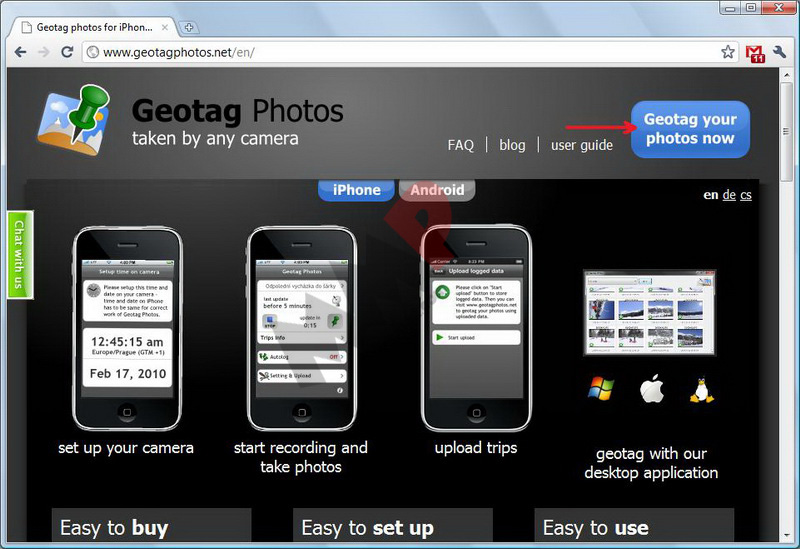
Task: Select the en language option
Action: pos(711,195)
